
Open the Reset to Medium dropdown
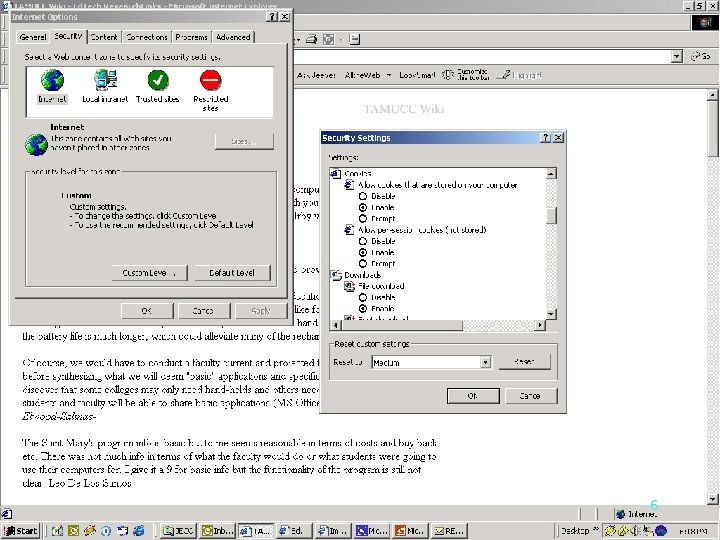click(x=485, y=362)
